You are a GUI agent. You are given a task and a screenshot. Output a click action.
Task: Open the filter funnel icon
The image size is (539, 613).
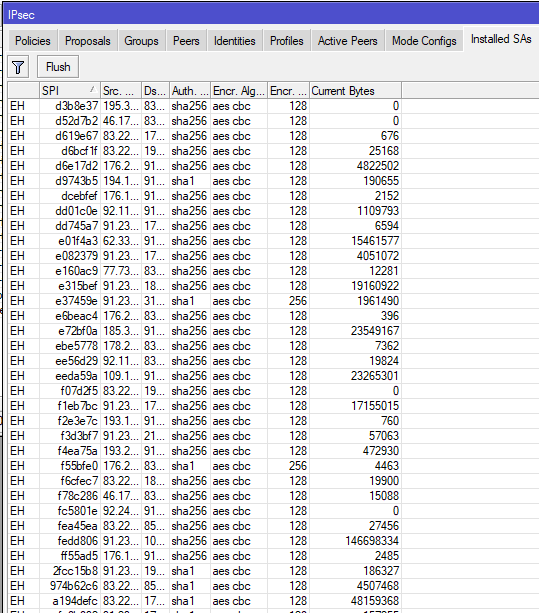(18, 67)
